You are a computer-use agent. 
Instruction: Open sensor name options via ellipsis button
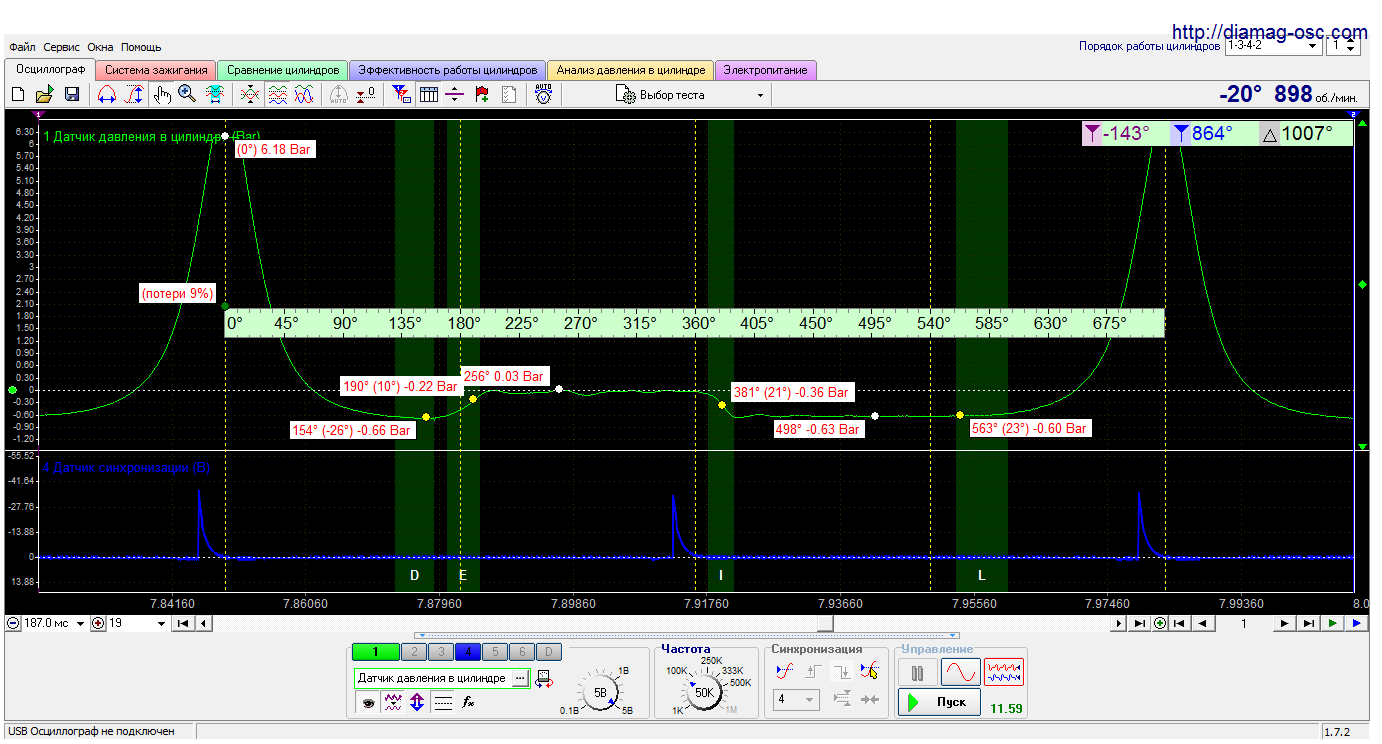(519, 678)
